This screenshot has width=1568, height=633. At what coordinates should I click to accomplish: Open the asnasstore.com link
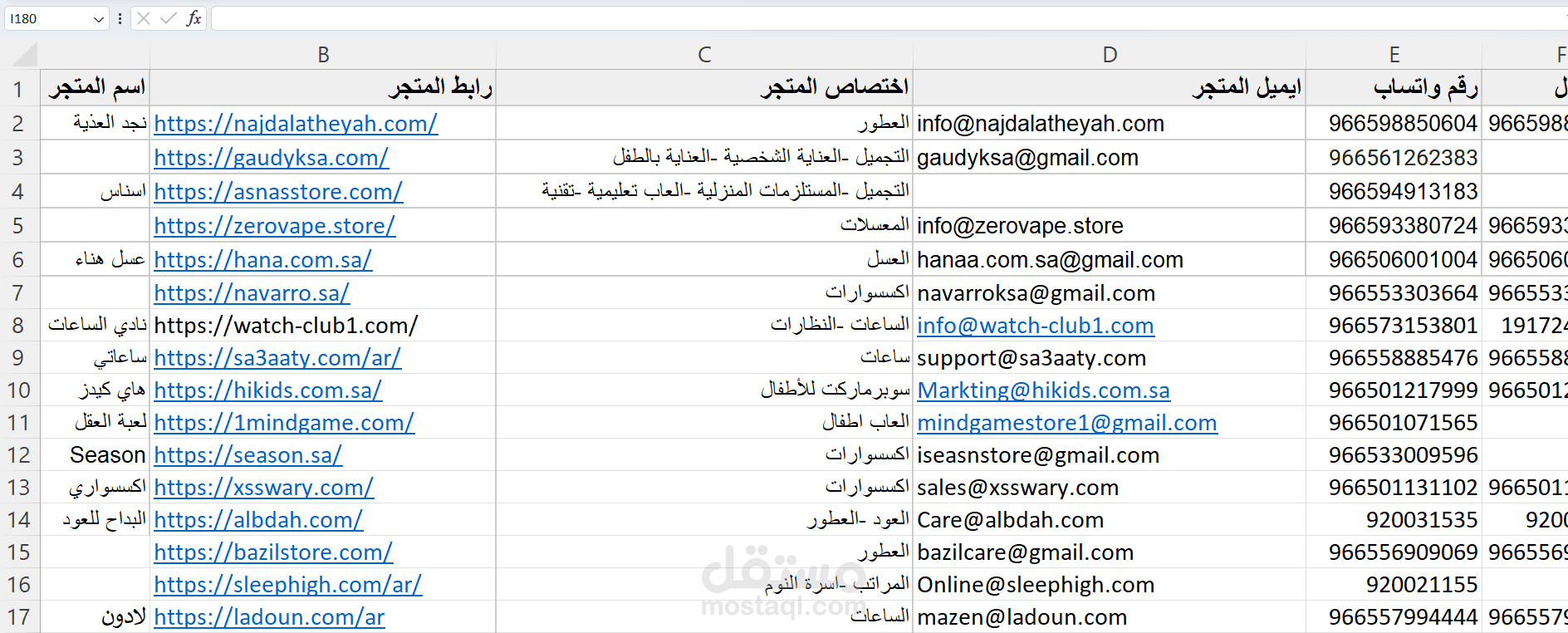click(278, 192)
